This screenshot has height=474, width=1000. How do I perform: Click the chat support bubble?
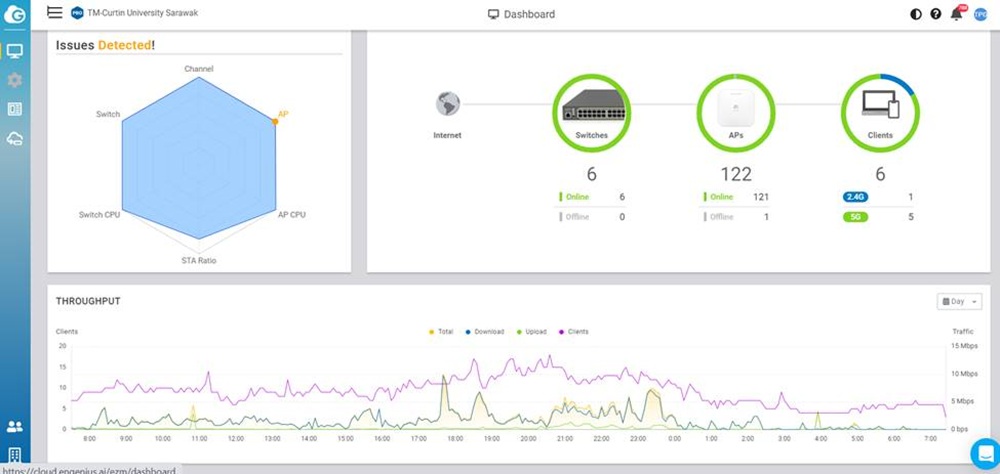coord(982,451)
